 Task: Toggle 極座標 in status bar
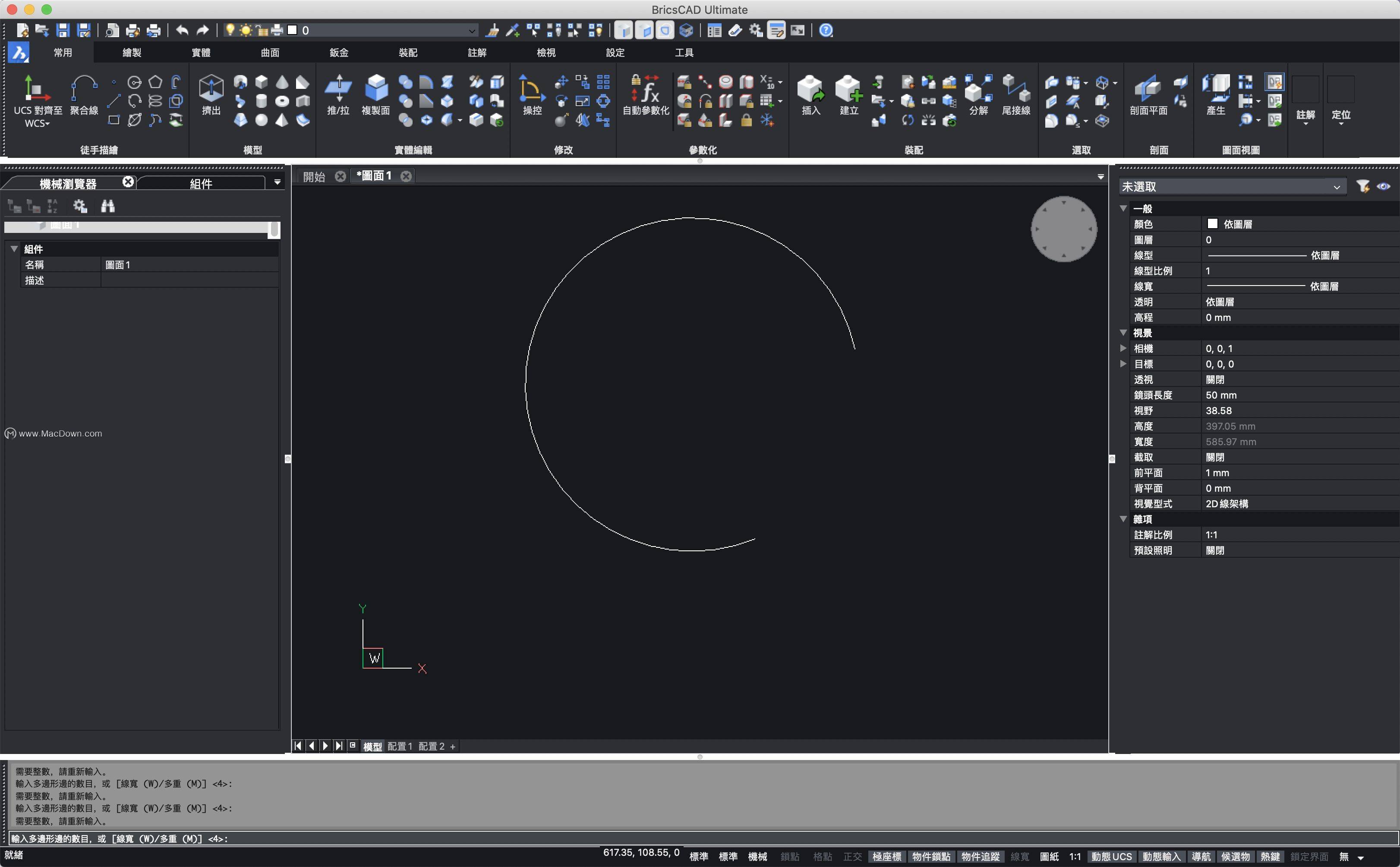[x=886, y=856]
